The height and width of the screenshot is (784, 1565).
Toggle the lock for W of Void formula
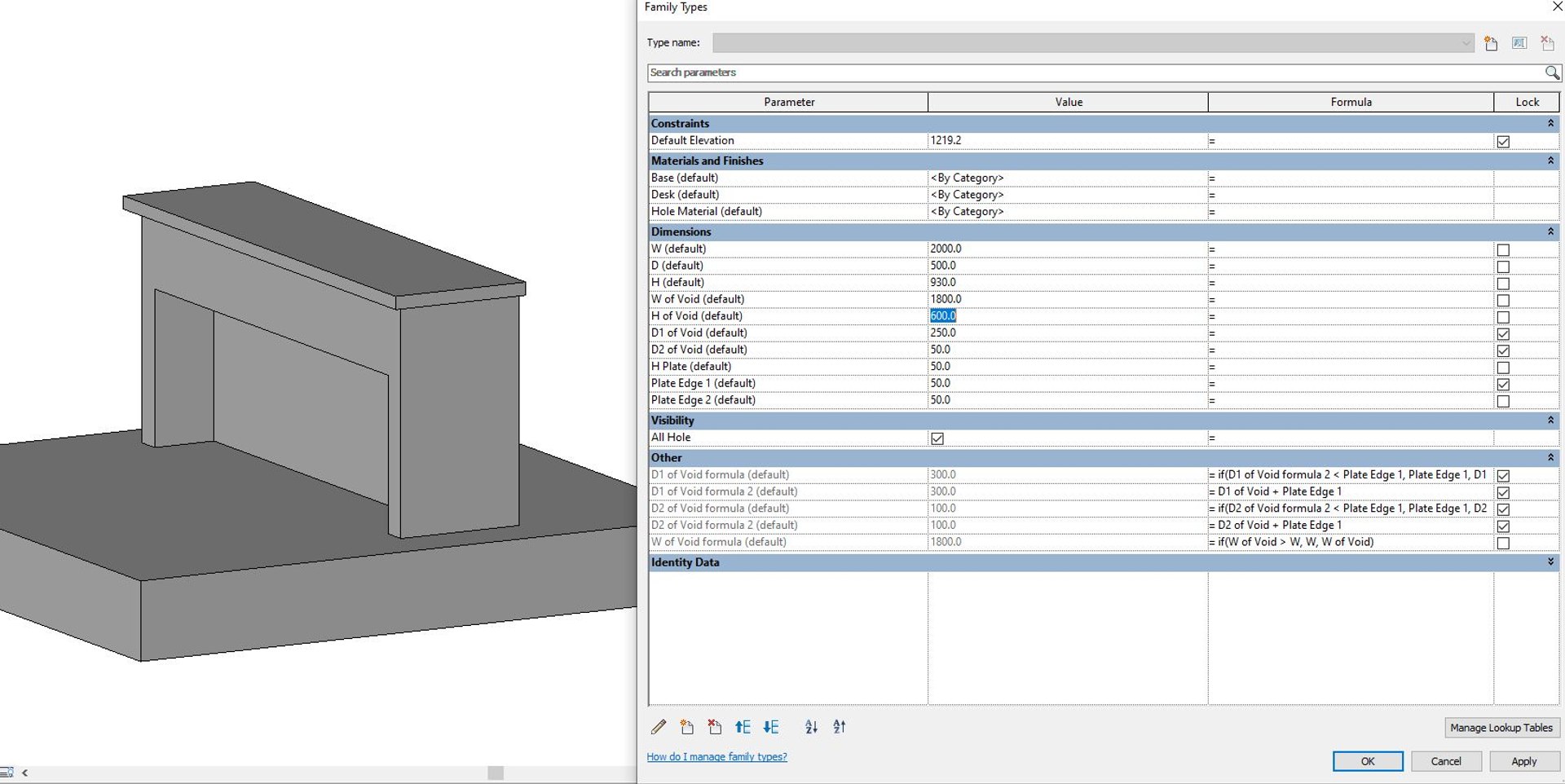1503,544
